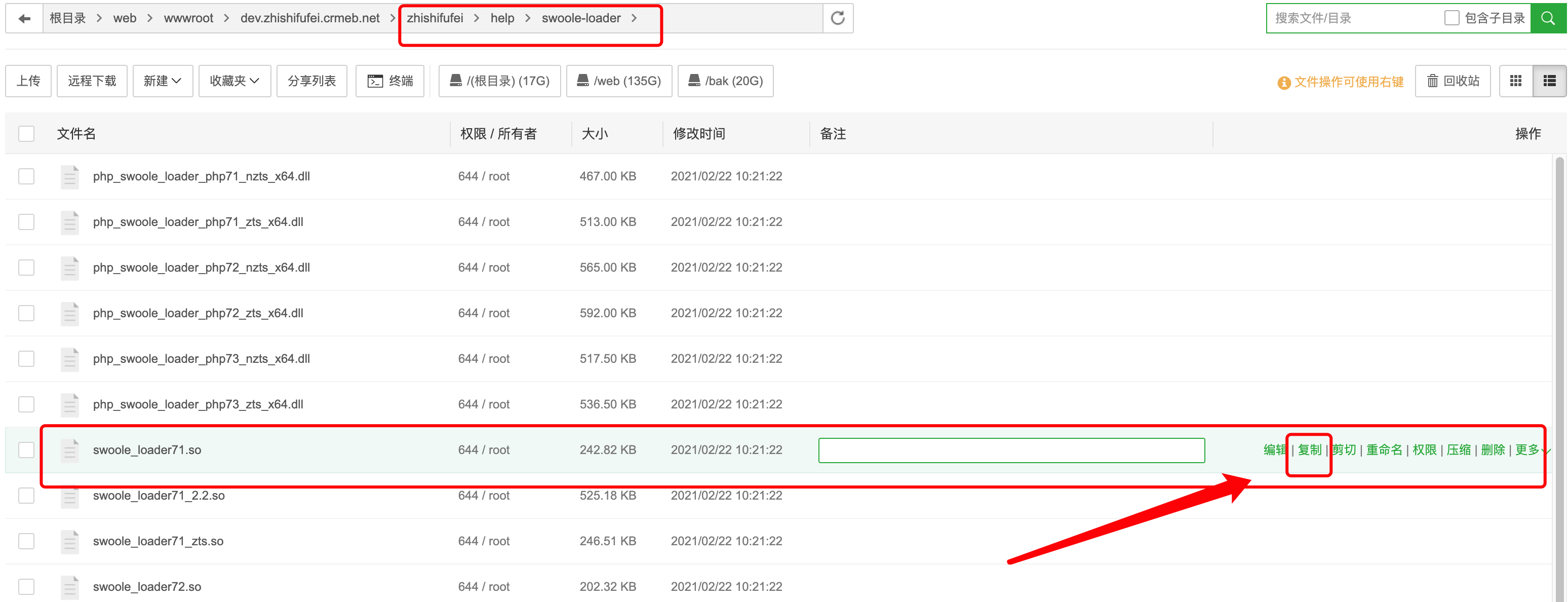The width and height of the screenshot is (1568, 602).
Task: Open the root disk /(根目录) (17G)
Action: tap(500, 81)
